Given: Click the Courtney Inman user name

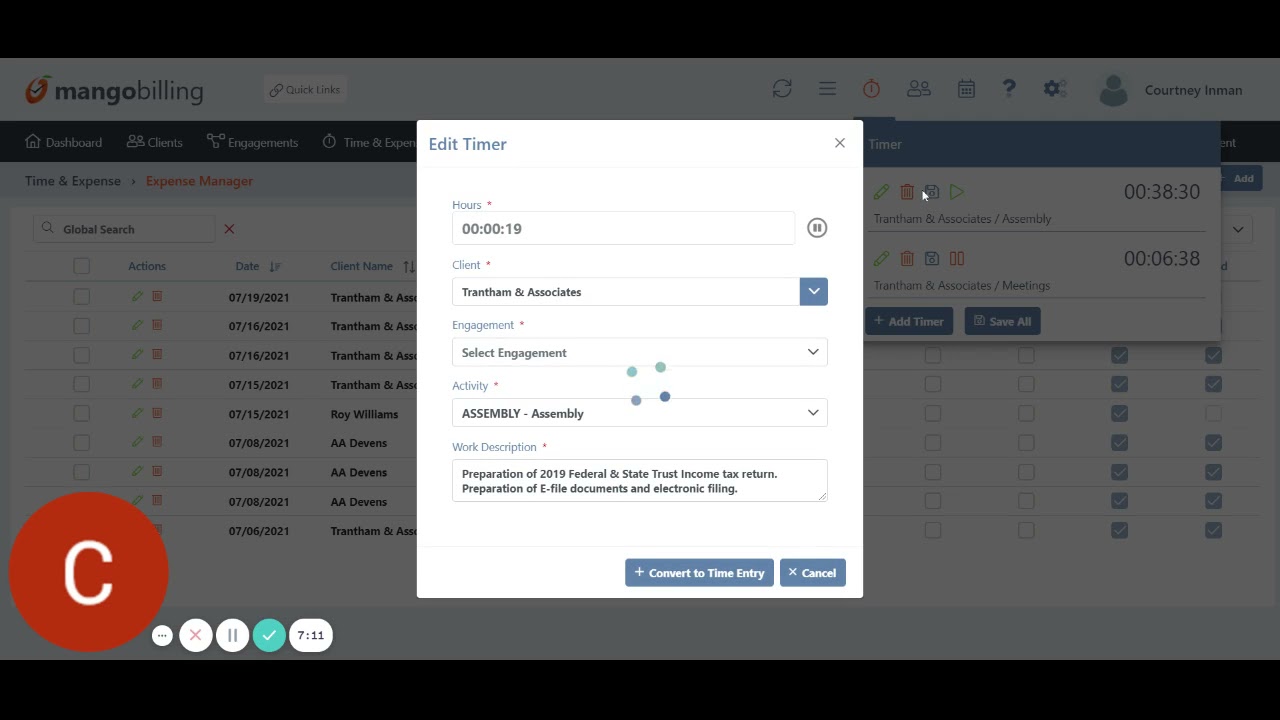Looking at the screenshot, I should pyautogui.click(x=1193, y=90).
